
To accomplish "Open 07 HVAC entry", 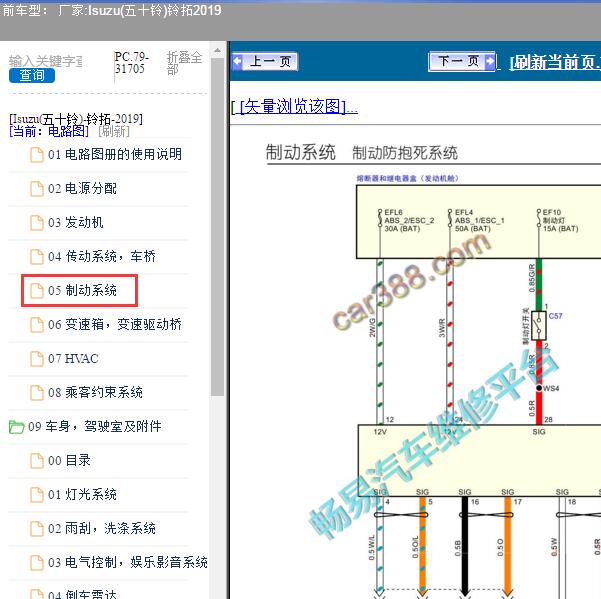I will [x=73, y=359].
